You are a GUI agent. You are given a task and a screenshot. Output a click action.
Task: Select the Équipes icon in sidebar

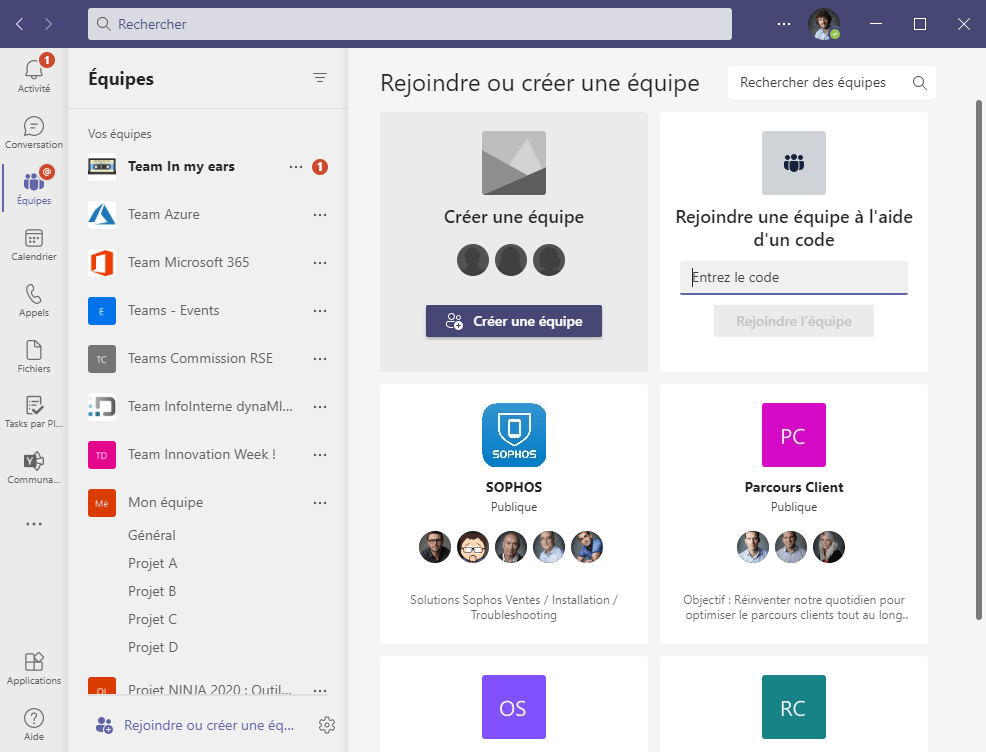34,186
